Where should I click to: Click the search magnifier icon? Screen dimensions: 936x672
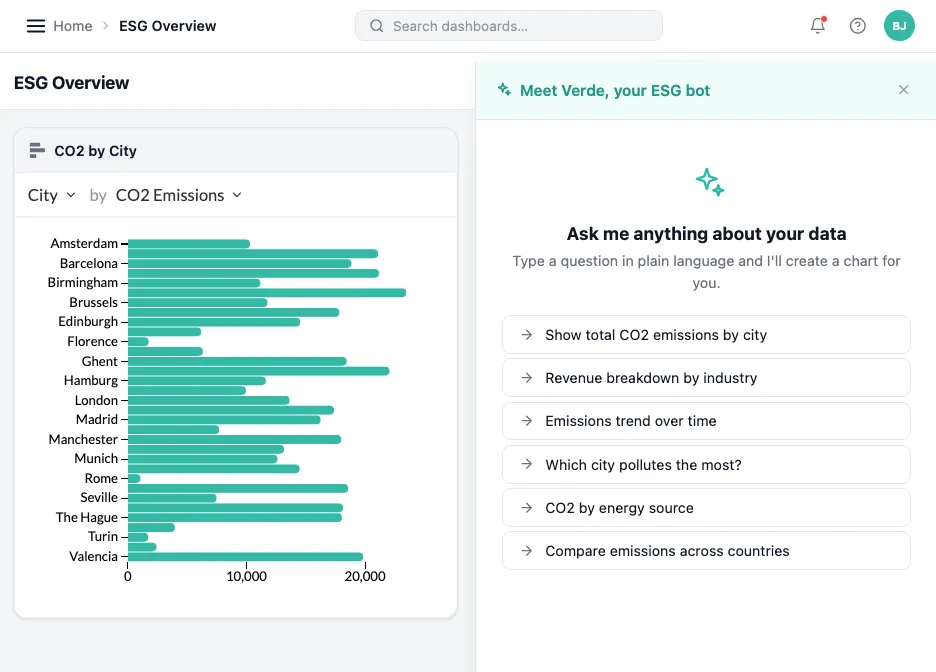(377, 26)
